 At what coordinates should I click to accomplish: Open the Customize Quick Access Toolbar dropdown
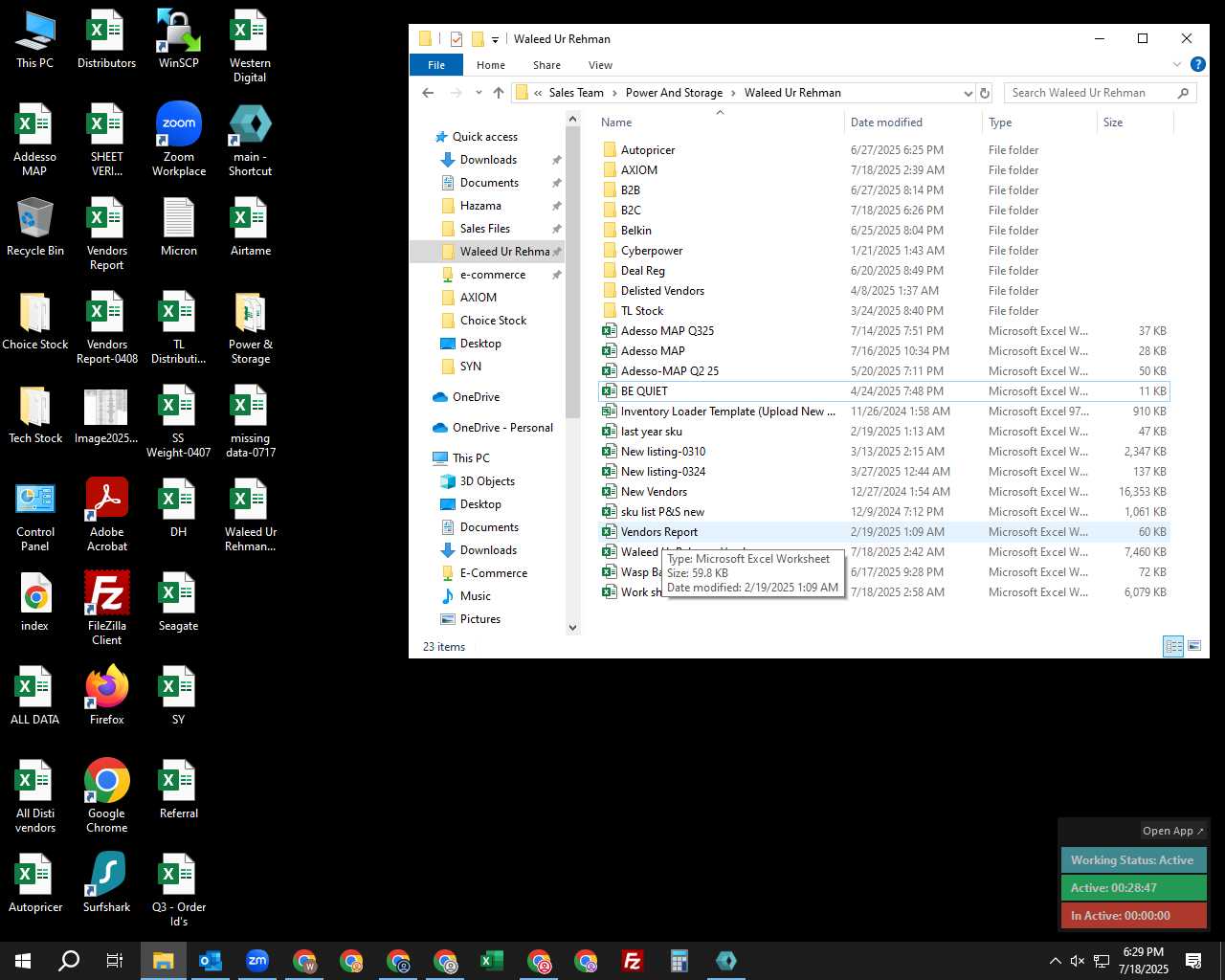tap(495, 39)
